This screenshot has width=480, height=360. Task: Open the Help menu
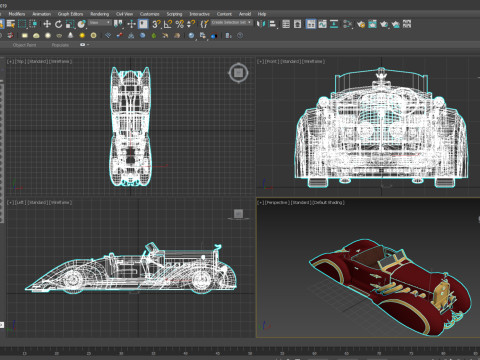(262, 14)
